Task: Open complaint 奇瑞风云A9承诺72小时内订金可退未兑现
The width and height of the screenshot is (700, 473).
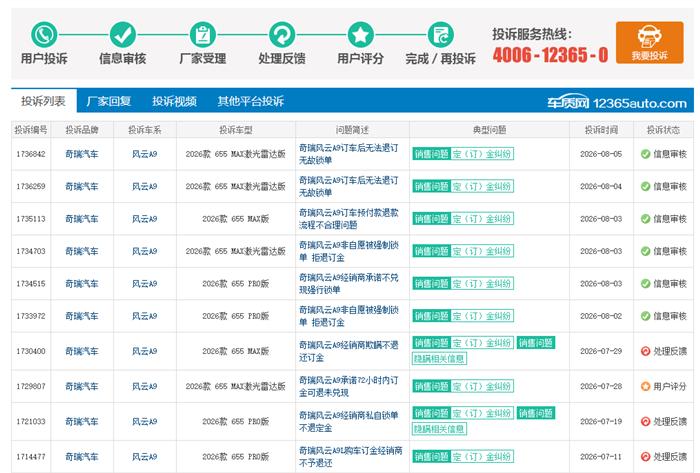Action: coord(348,386)
